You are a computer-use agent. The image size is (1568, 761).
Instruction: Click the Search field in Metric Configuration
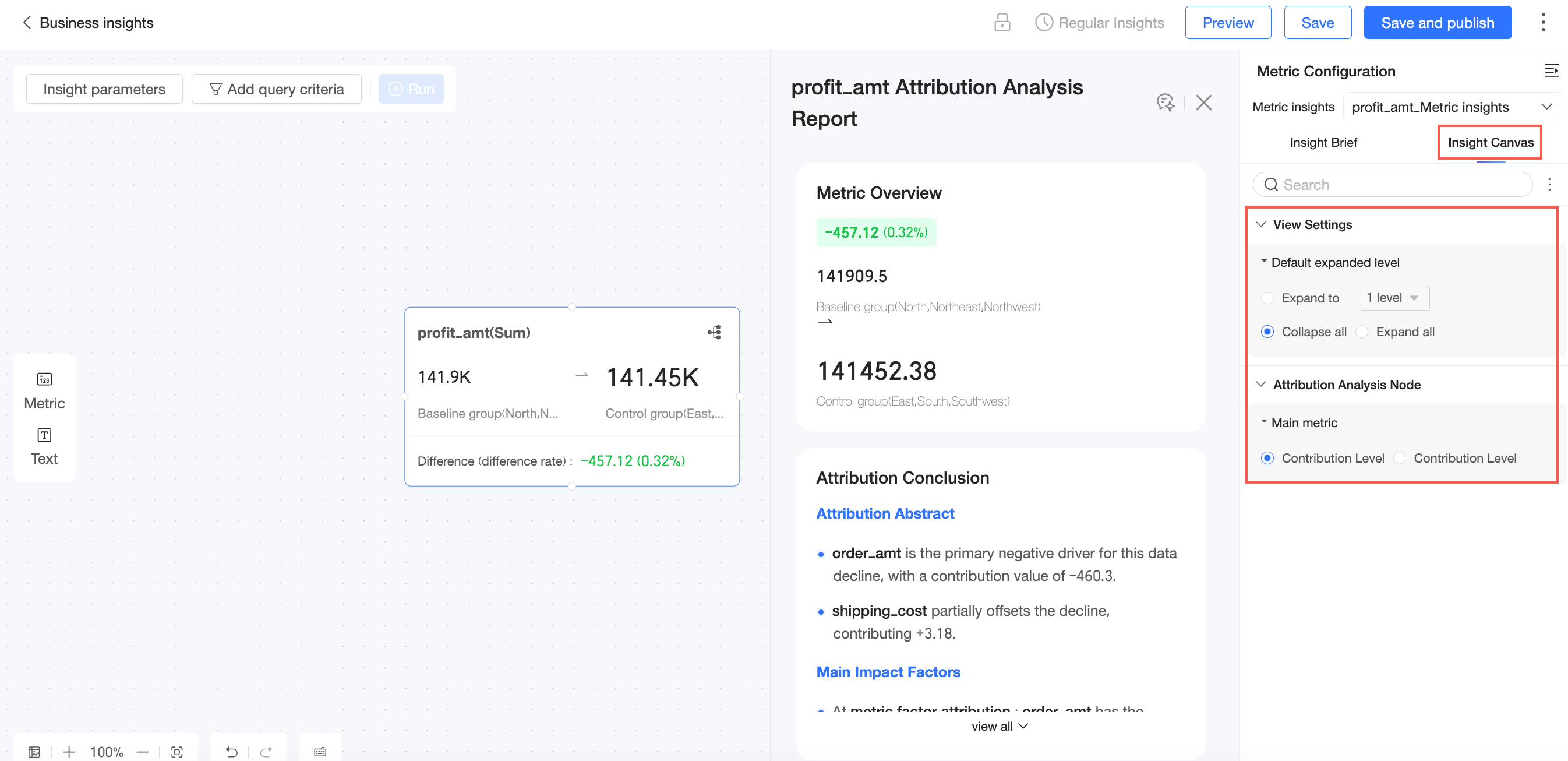pos(1394,185)
